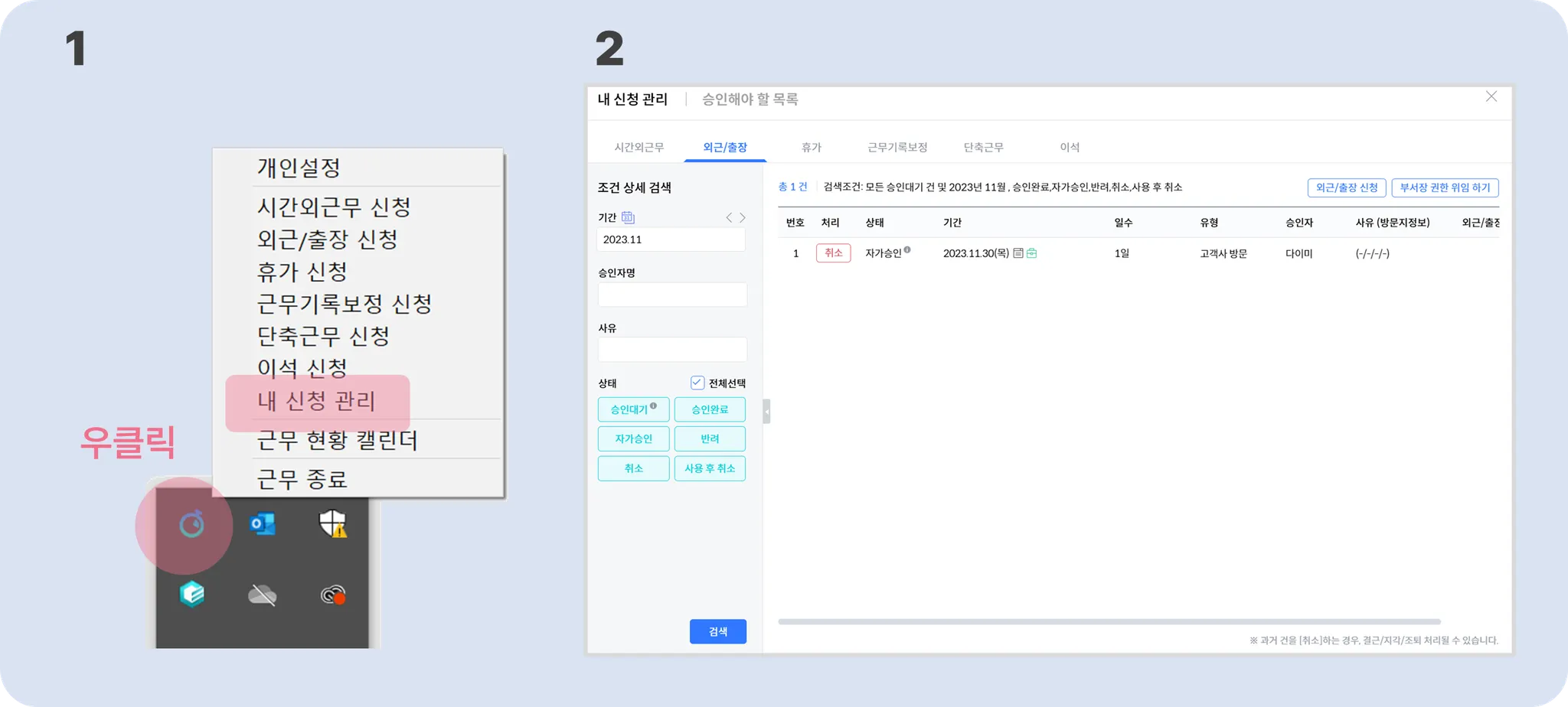Click the red 취소 button in row 1
This screenshot has width=1568, height=707.
point(833,252)
